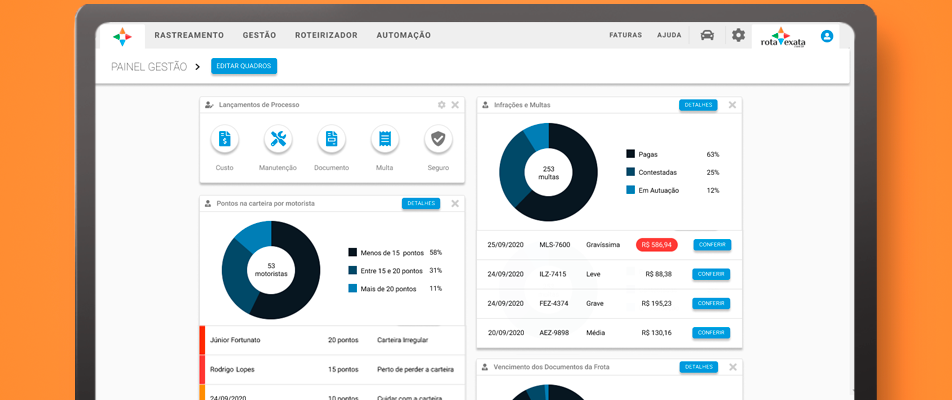This screenshot has height=400, width=952.
Task: Open Detalhes for Infrações e Multas
Action: point(698,105)
